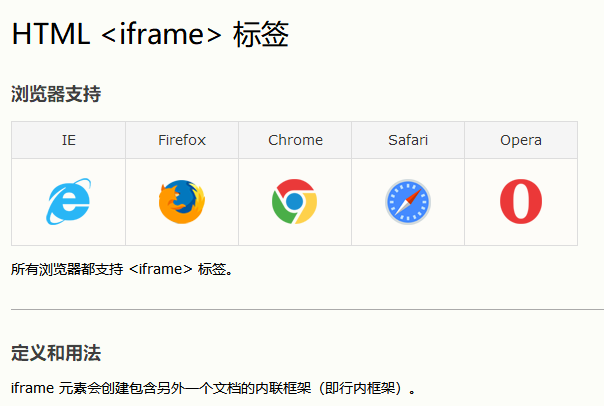
Task: Click the <iframe> text in the title
Action: 161,34
